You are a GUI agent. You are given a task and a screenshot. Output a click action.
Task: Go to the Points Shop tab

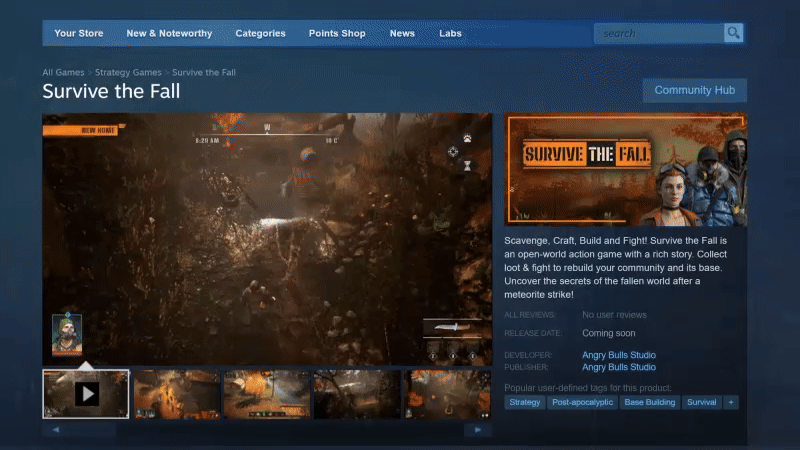tap(337, 33)
